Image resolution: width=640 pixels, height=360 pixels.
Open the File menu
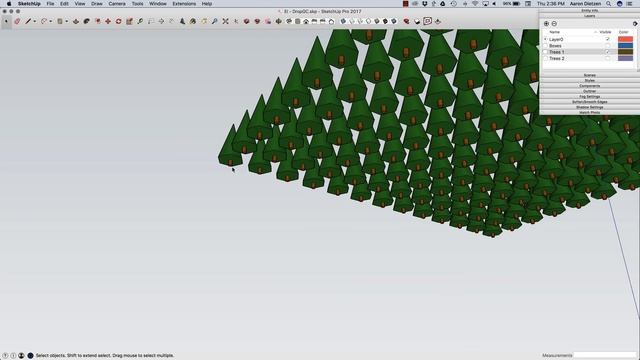[50, 4]
